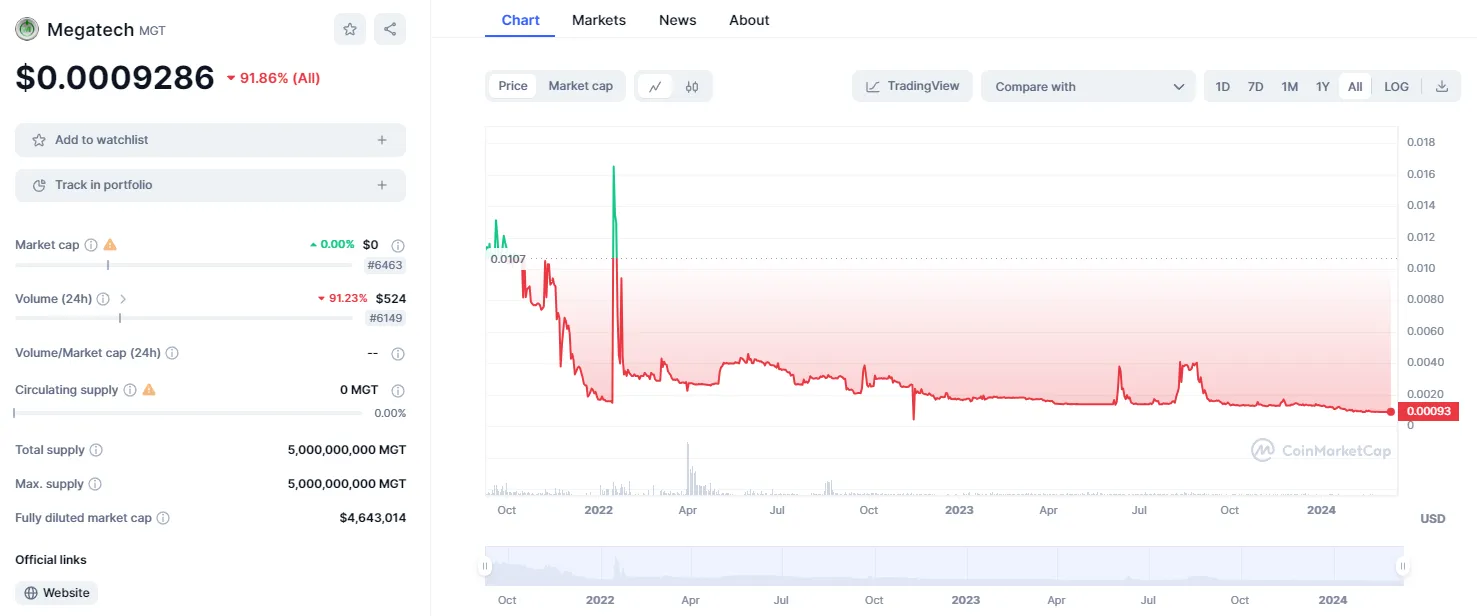The height and width of the screenshot is (616, 1477).
Task: Open info icon beside the 0 MGT value
Action: [398, 390]
